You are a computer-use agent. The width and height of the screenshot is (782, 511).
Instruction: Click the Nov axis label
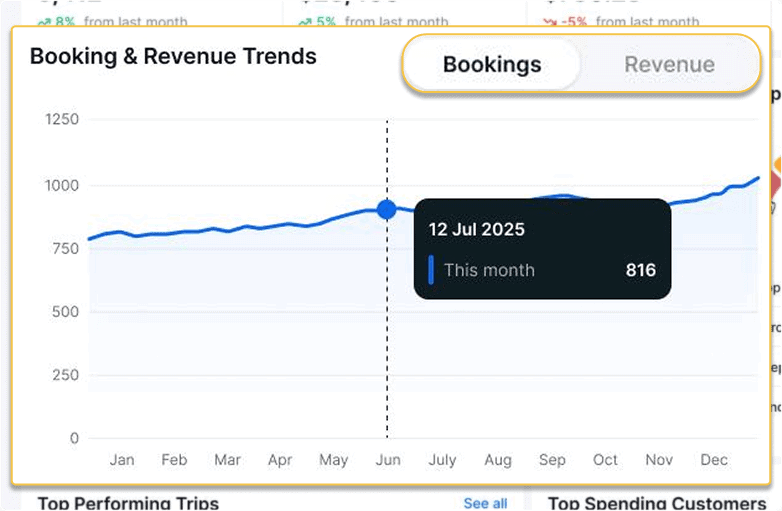point(659,460)
